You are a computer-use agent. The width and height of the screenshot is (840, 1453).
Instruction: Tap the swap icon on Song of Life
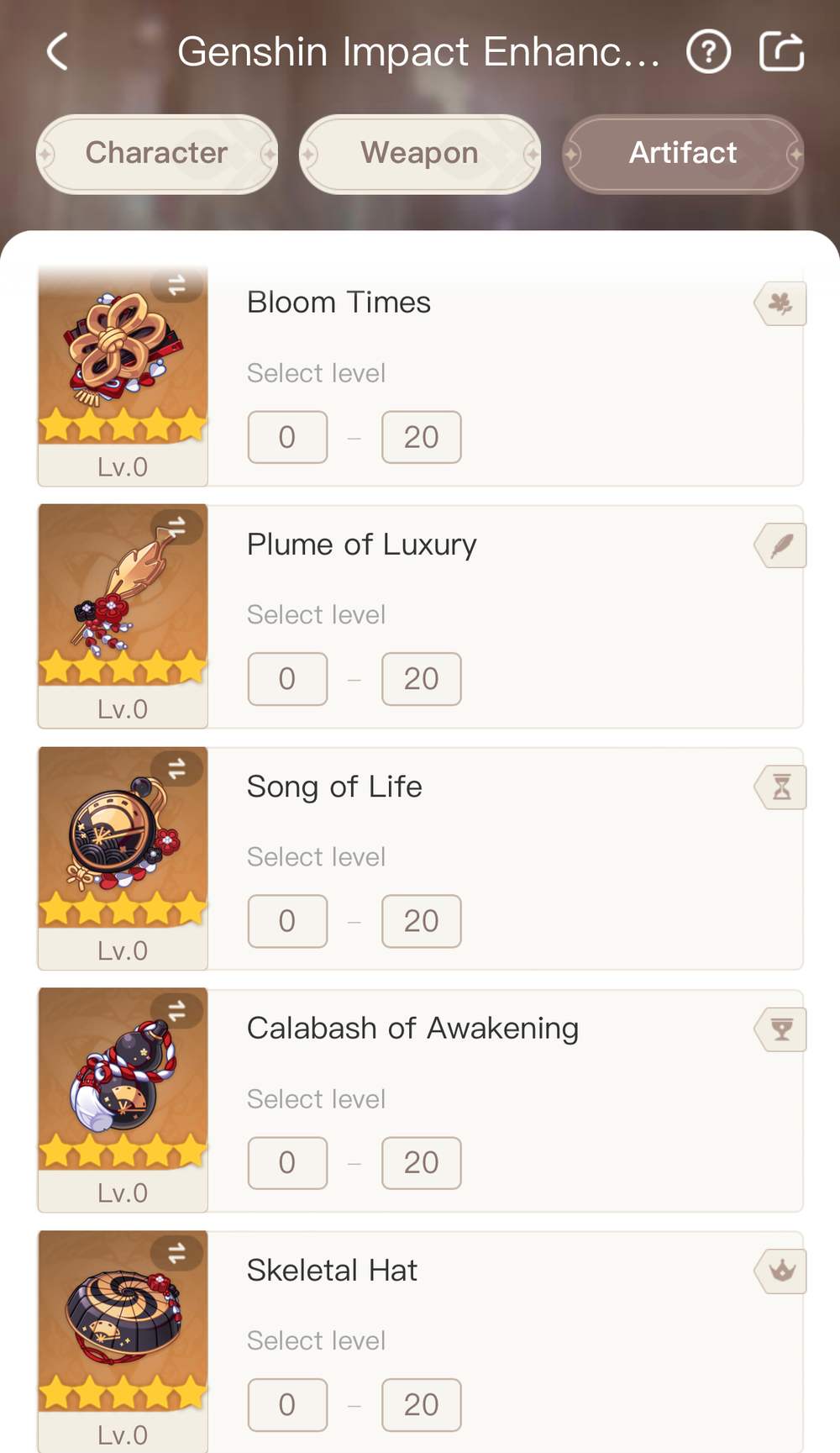176,769
